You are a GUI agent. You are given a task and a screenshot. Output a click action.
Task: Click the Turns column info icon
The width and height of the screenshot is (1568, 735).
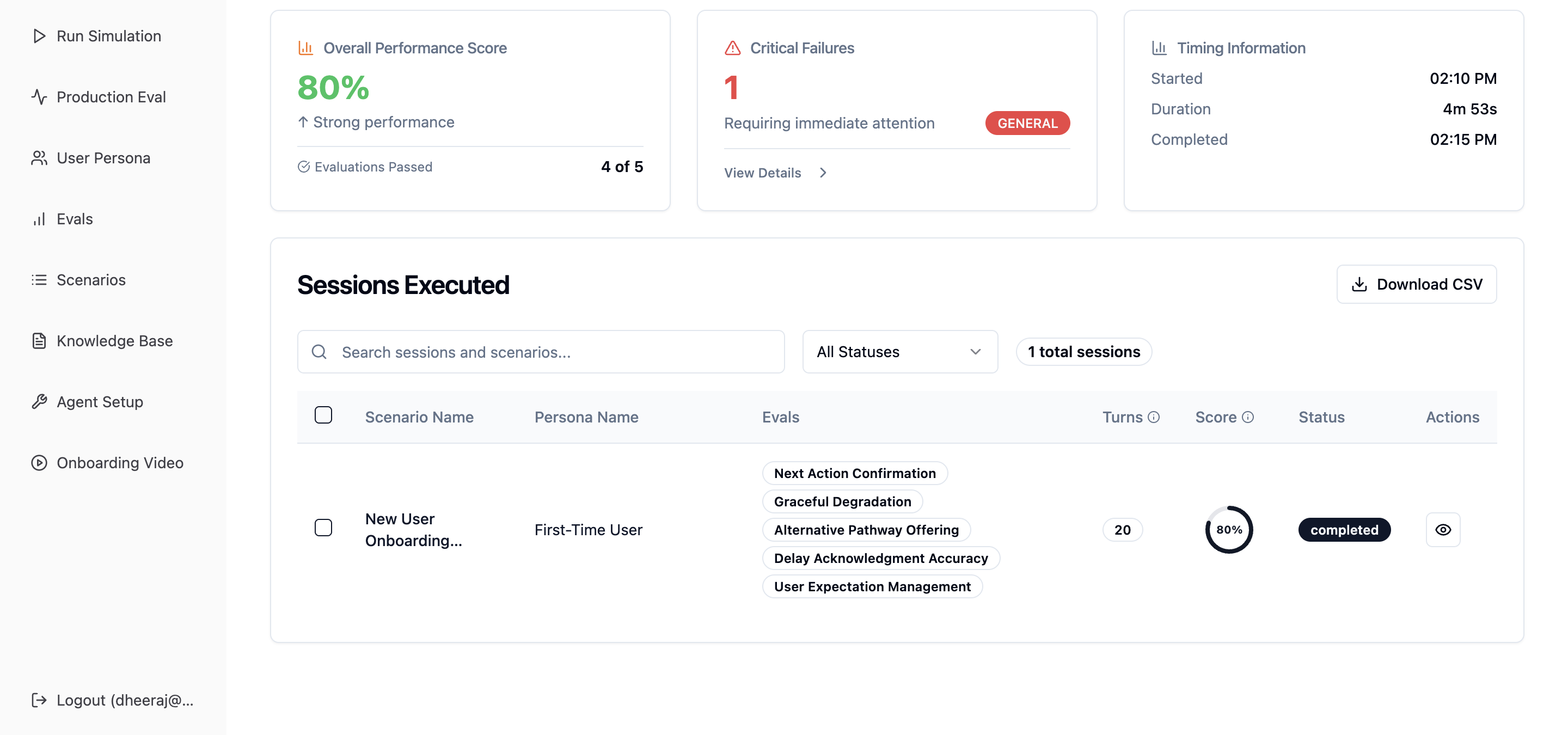click(x=1154, y=417)
